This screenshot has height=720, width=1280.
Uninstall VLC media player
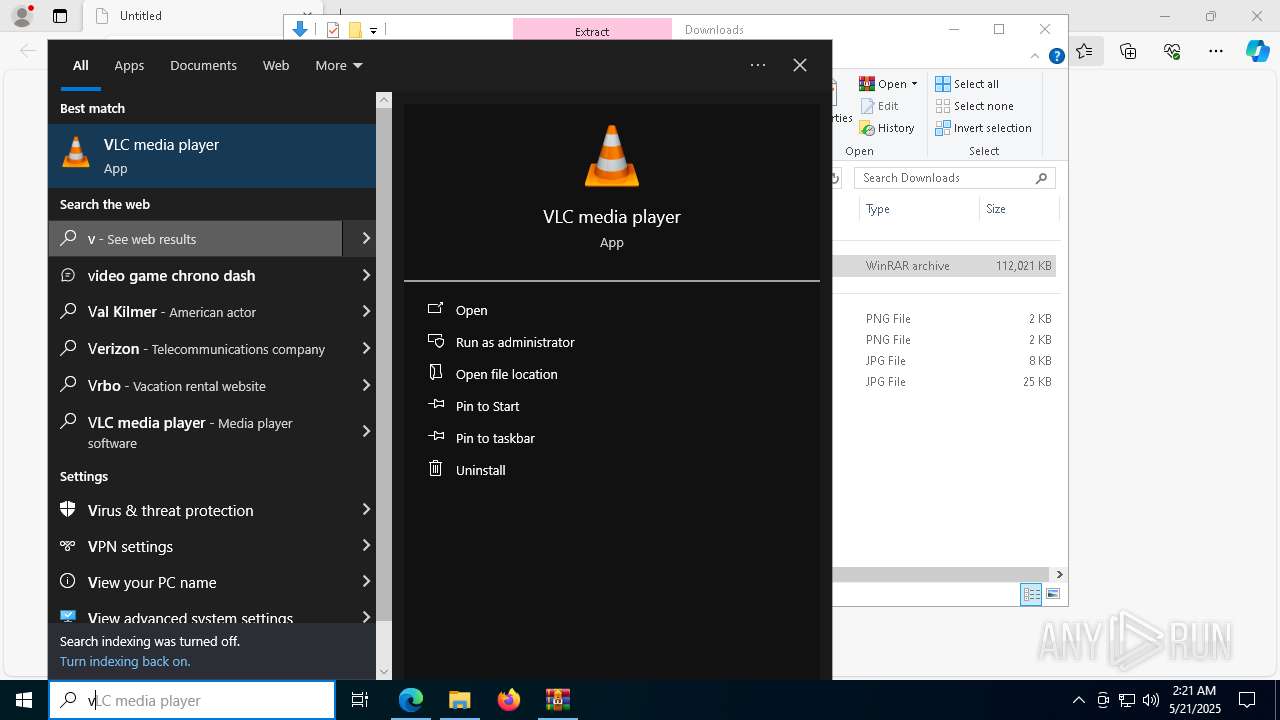coord(480,470)
